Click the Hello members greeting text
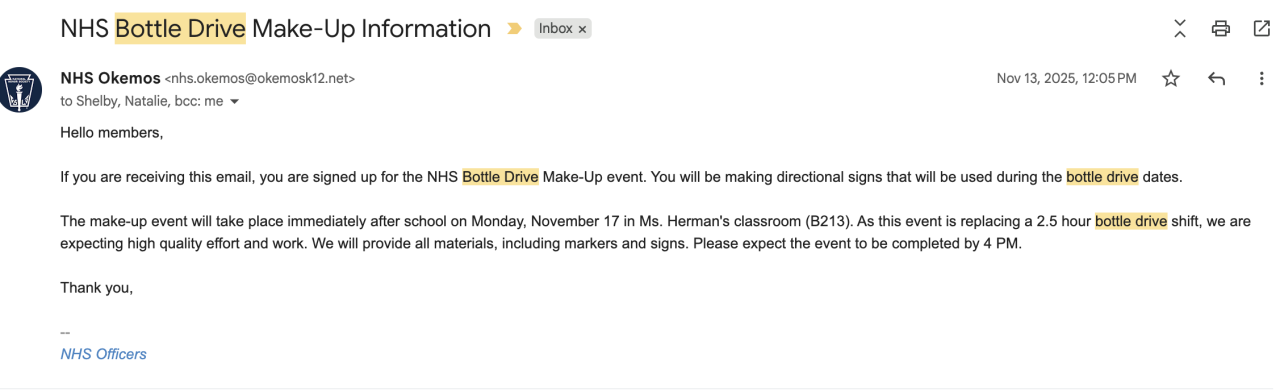1280x391 pixels. [x=111, y=132]
